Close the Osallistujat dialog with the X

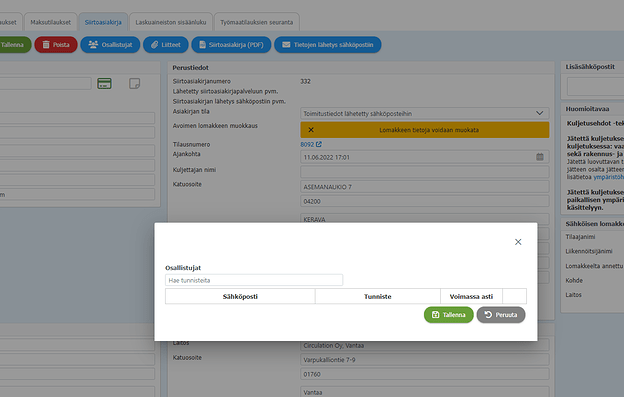(x=518, y=242)
